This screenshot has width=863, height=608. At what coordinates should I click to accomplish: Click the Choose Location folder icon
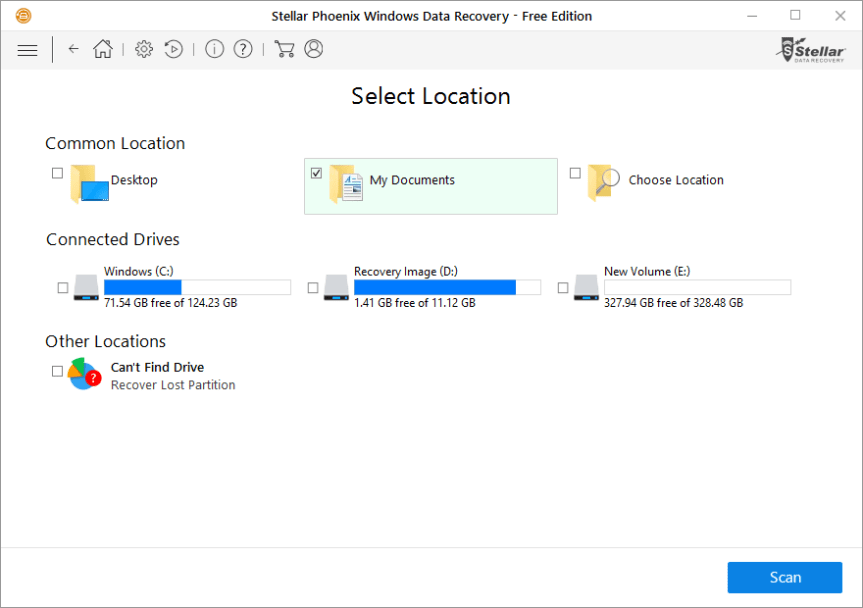point(603,184)
